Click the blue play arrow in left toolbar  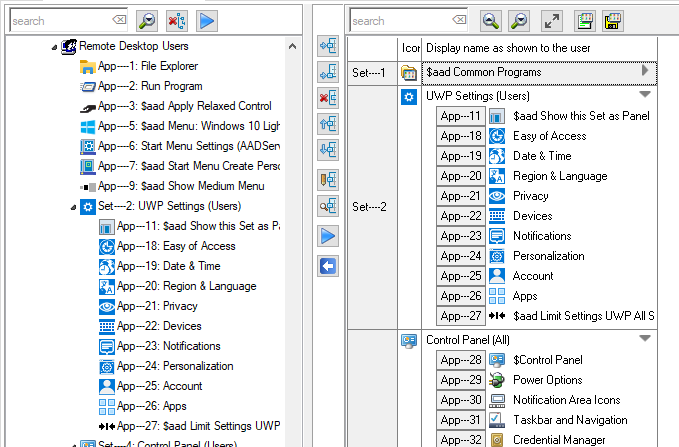tap(207, 20)
